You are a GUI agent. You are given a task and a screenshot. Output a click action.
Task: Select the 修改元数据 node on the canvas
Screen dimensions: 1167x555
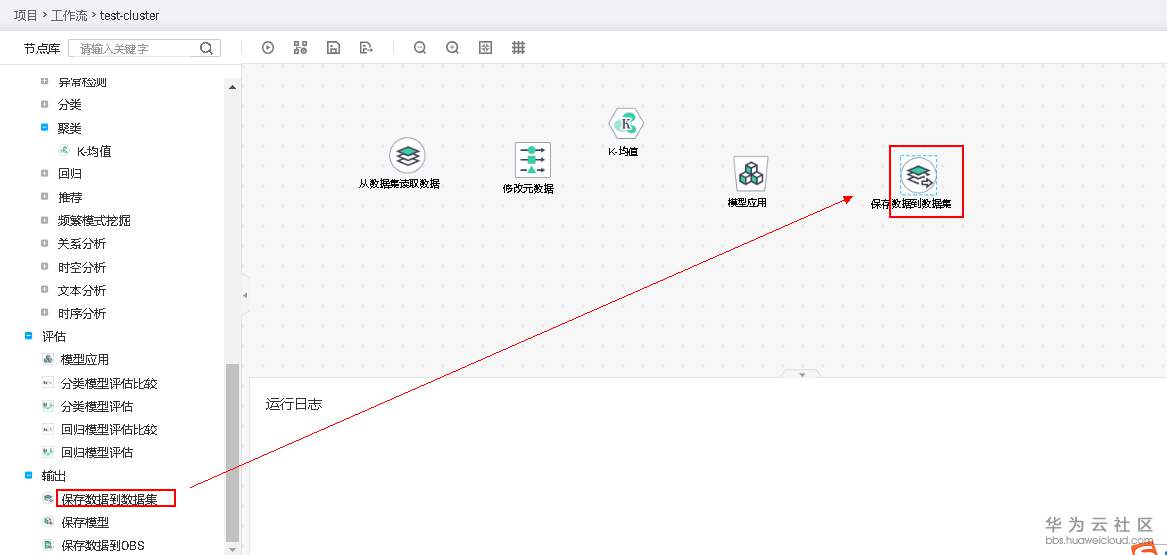click(x=533, y=160)
